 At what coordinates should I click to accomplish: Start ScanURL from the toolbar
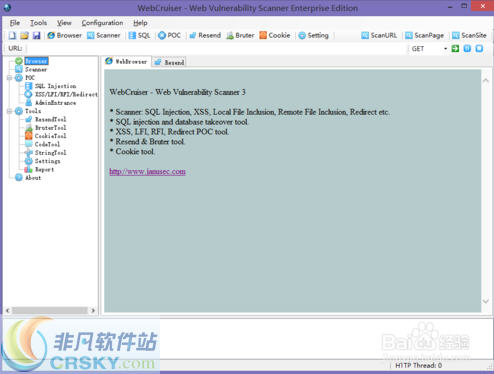click(379, 35)
